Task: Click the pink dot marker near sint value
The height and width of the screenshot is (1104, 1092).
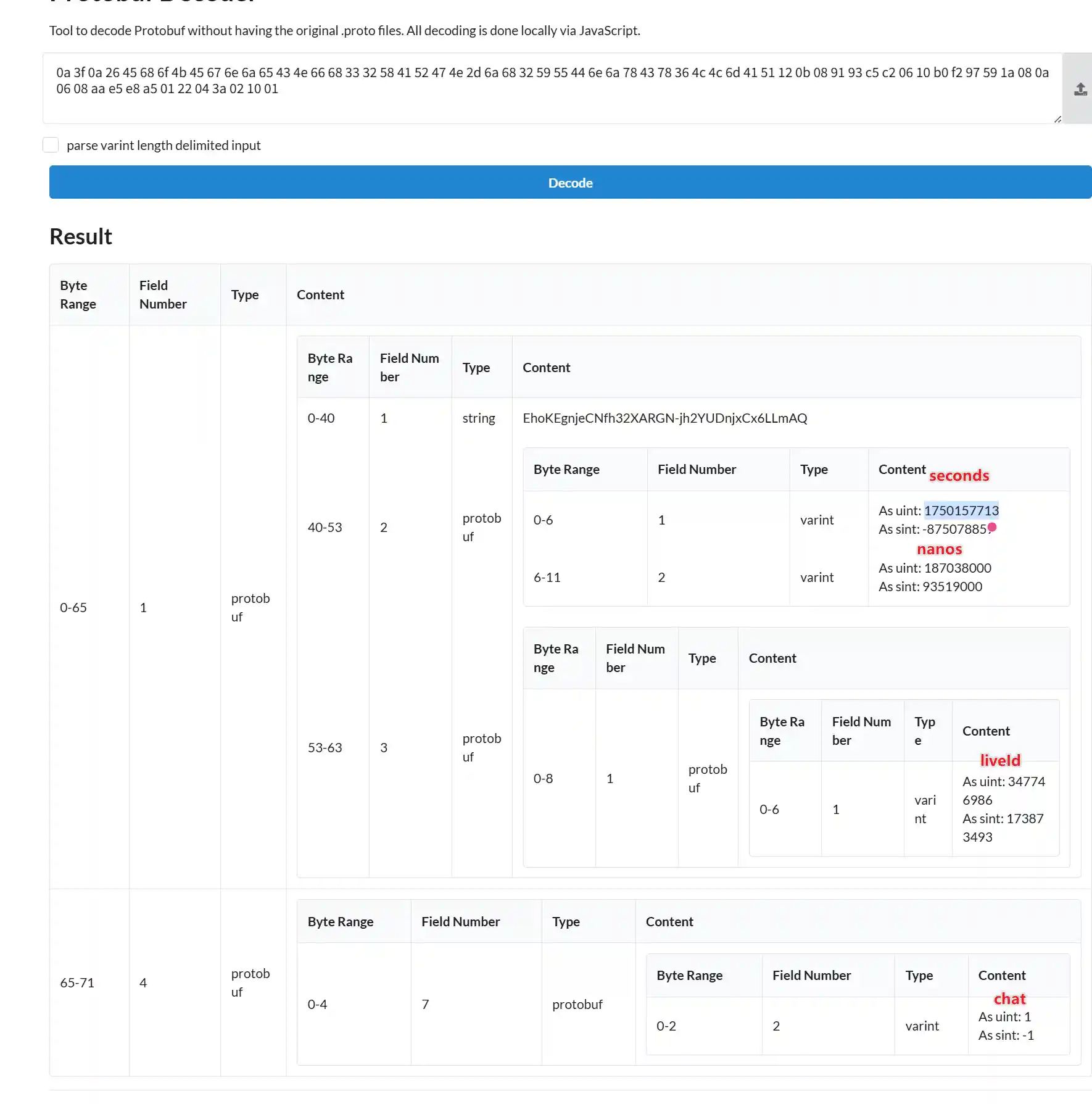Action: coord(992,527)
